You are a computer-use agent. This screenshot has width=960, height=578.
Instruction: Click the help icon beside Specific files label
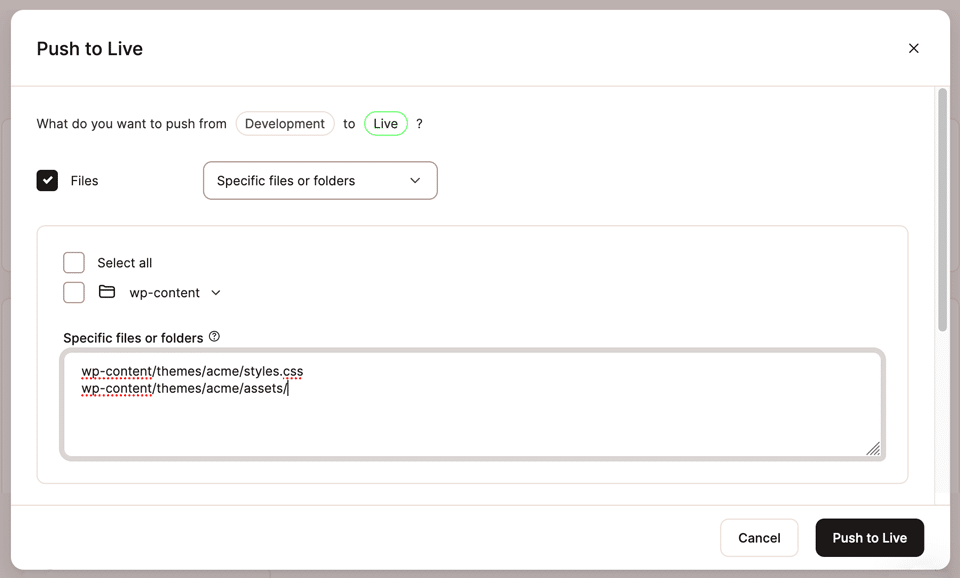click(x=214, y=337)
